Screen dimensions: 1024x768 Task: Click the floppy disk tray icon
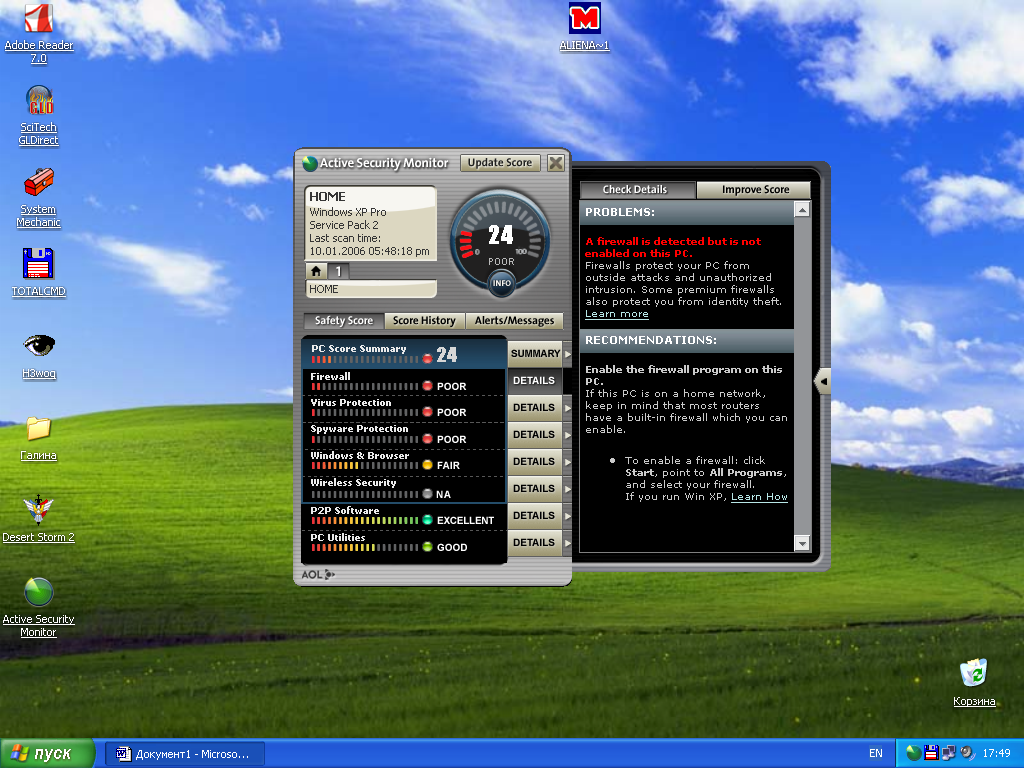(931, 753)
